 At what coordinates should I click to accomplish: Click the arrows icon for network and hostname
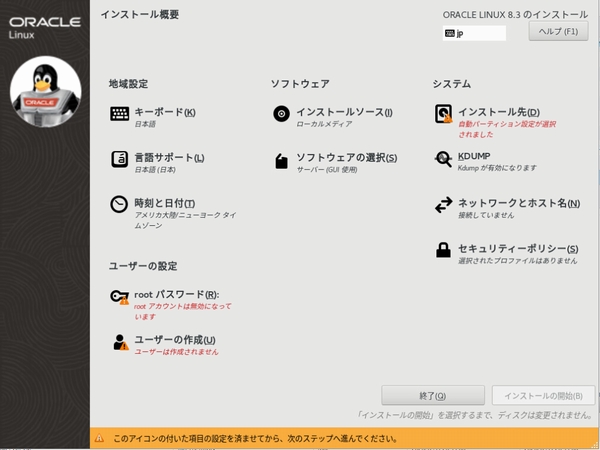pos(443,205)
